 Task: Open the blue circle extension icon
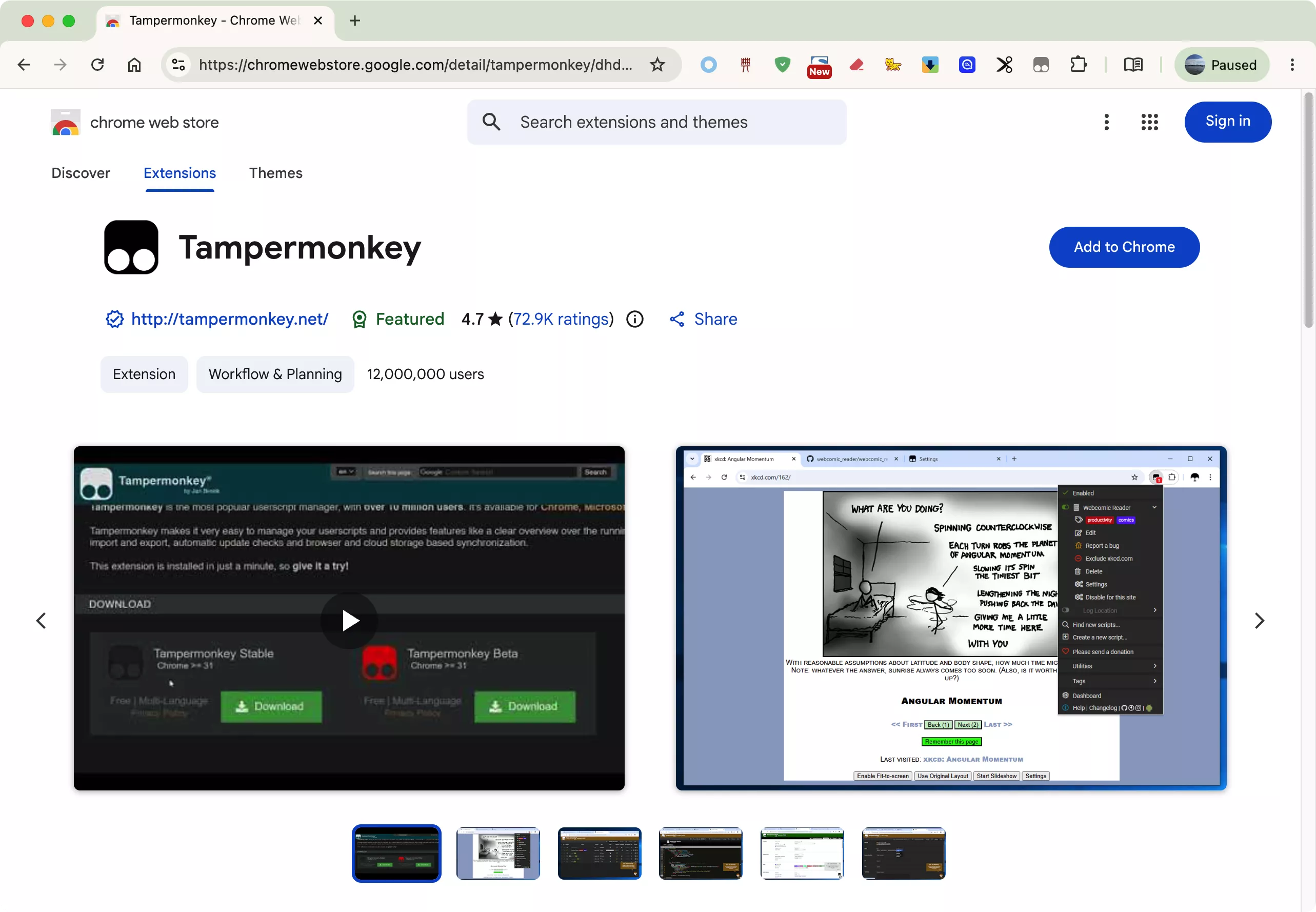pos(708,65)
